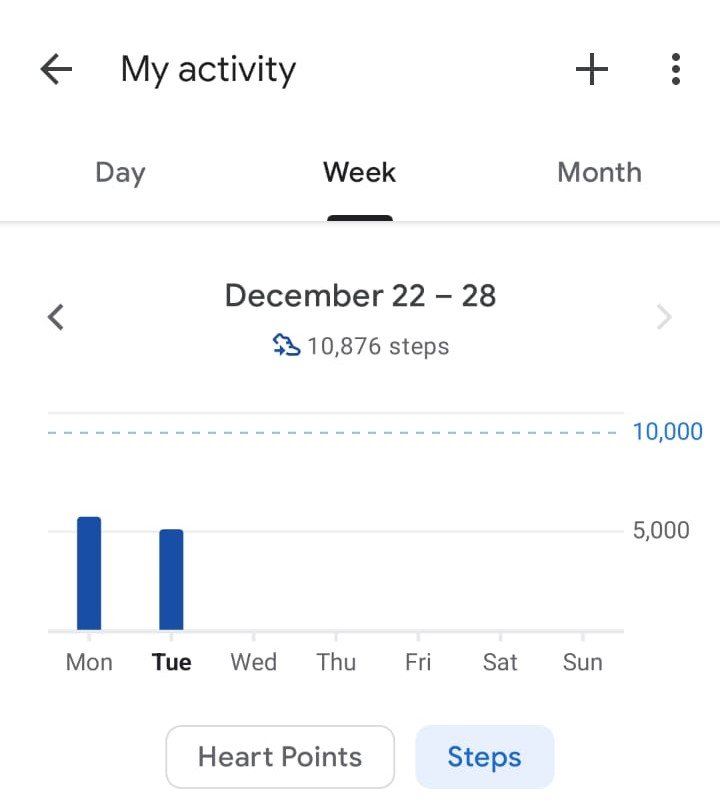
Task: Toggle the Steps chip
Action: pos(484,757)
